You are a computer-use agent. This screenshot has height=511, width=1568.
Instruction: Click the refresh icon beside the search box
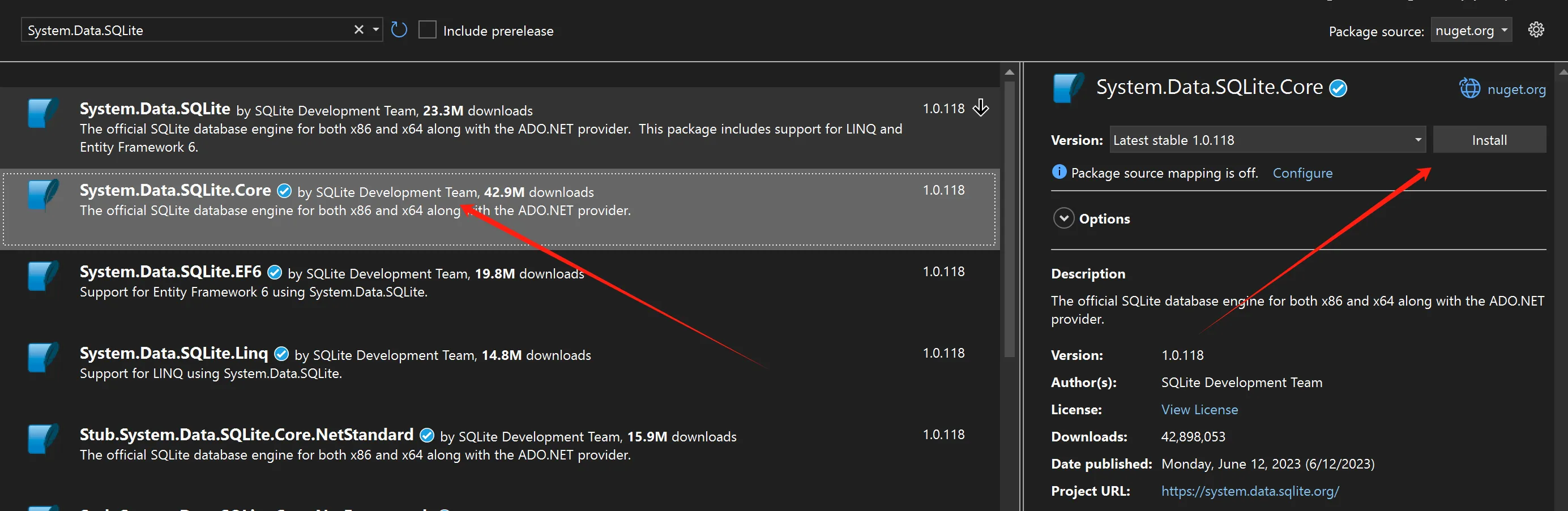click(399, 30)
